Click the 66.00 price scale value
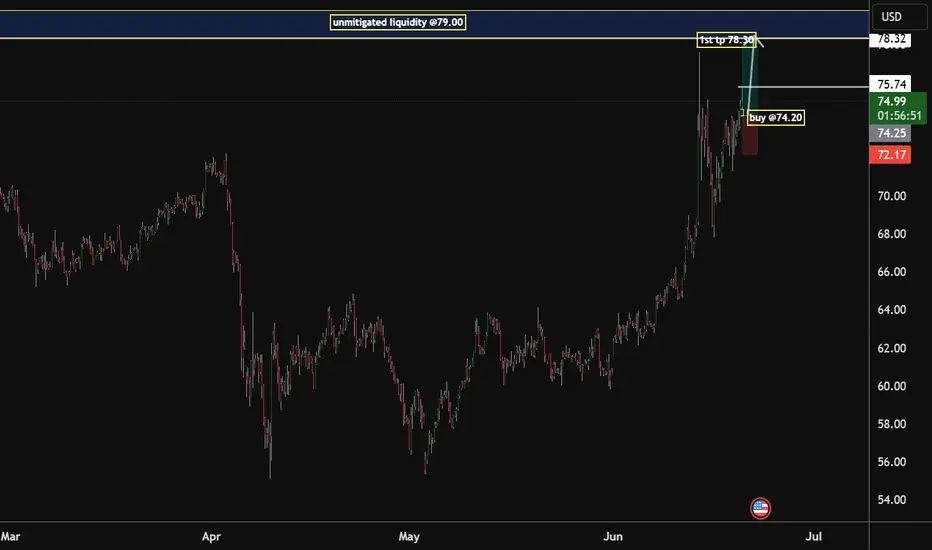932x550 pixels. tap(892, 272)
